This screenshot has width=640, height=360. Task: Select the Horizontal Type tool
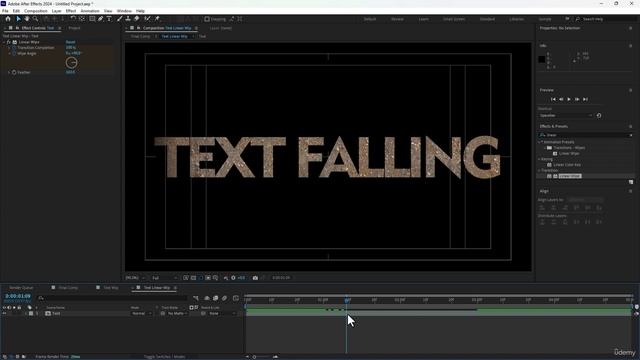[109, 19]
